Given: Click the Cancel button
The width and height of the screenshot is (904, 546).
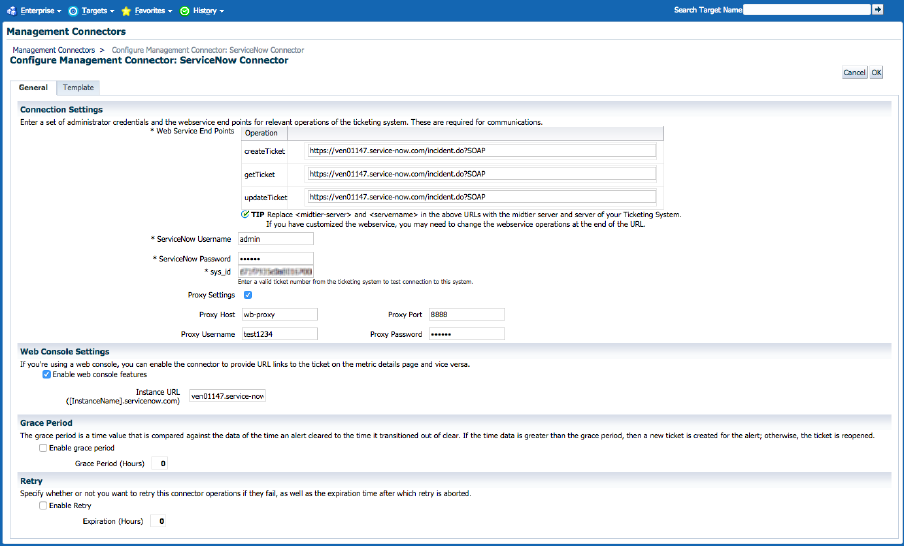Looking at the screenshot, I should [x=854, y=73].
